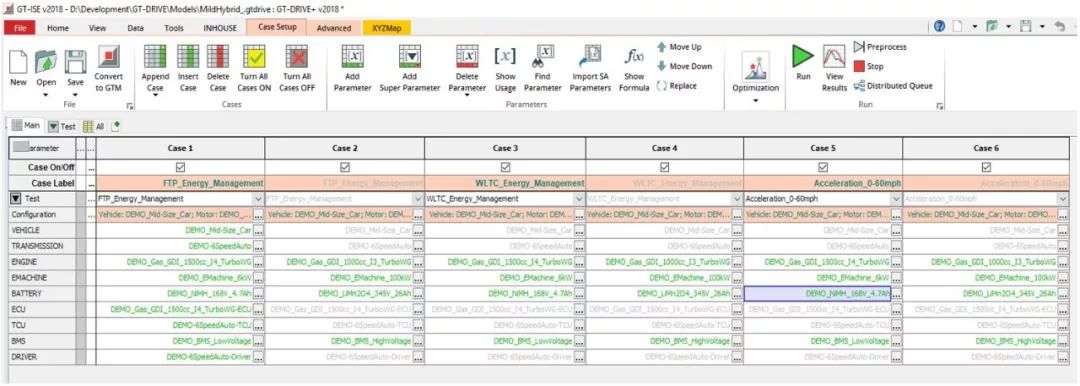Viewport: 1080px width, 386px height.
Task: Open Find Parameter tool
Action: 543,69
